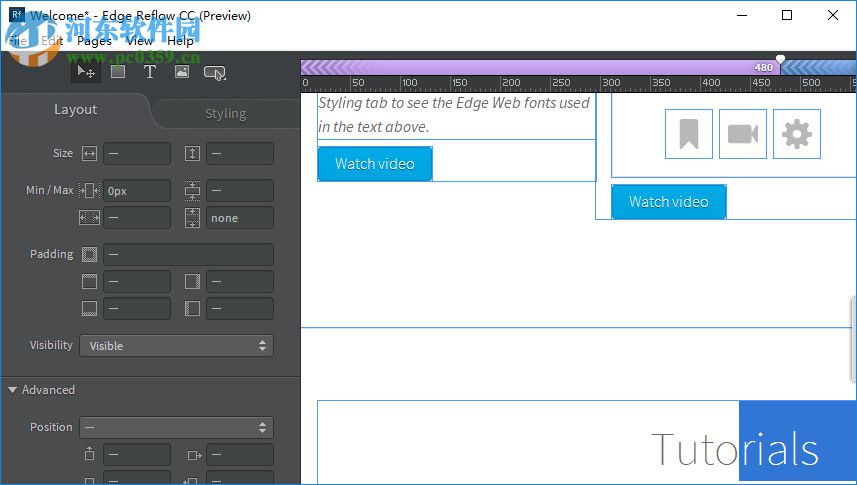Click the all-sides Padding input field
The image size is (857, 485).
tap(188, 254)
